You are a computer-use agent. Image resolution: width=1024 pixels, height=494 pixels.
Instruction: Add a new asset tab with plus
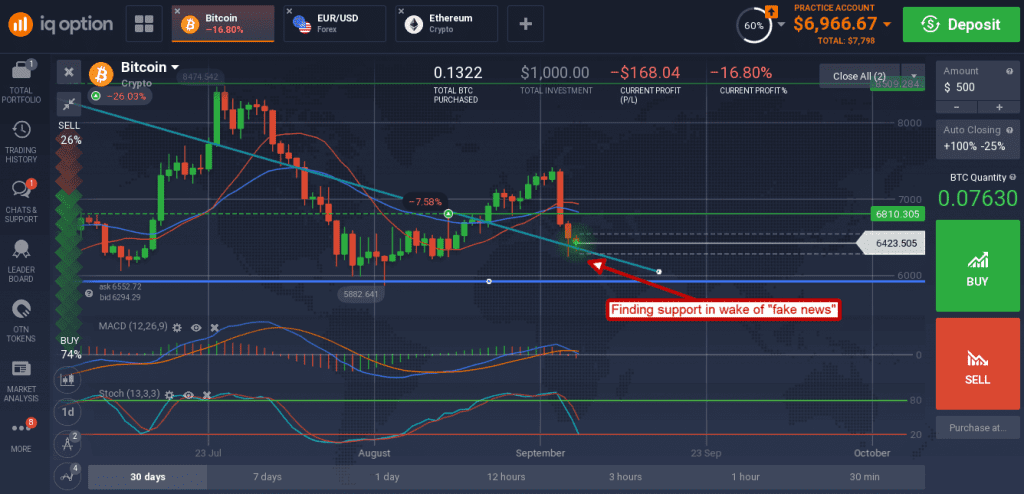526,24
